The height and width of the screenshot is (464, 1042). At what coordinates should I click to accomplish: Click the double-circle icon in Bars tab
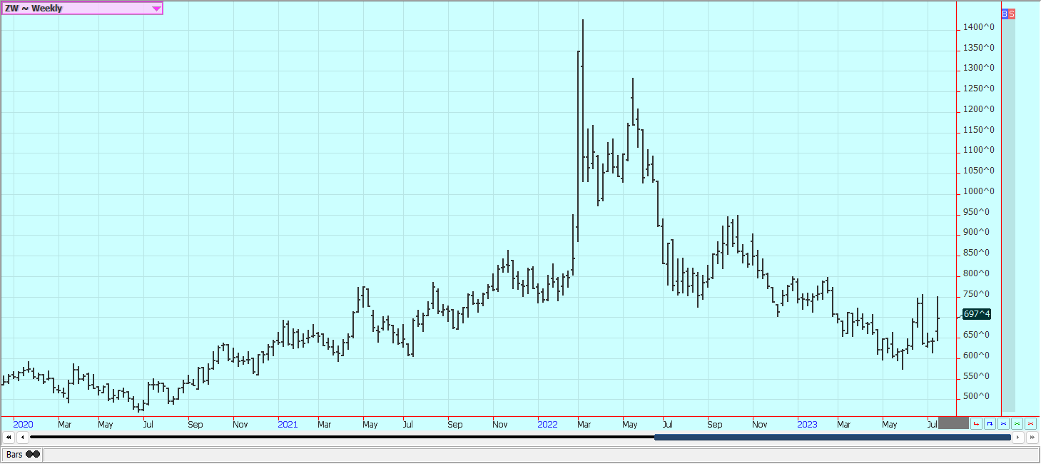(33, 454)
